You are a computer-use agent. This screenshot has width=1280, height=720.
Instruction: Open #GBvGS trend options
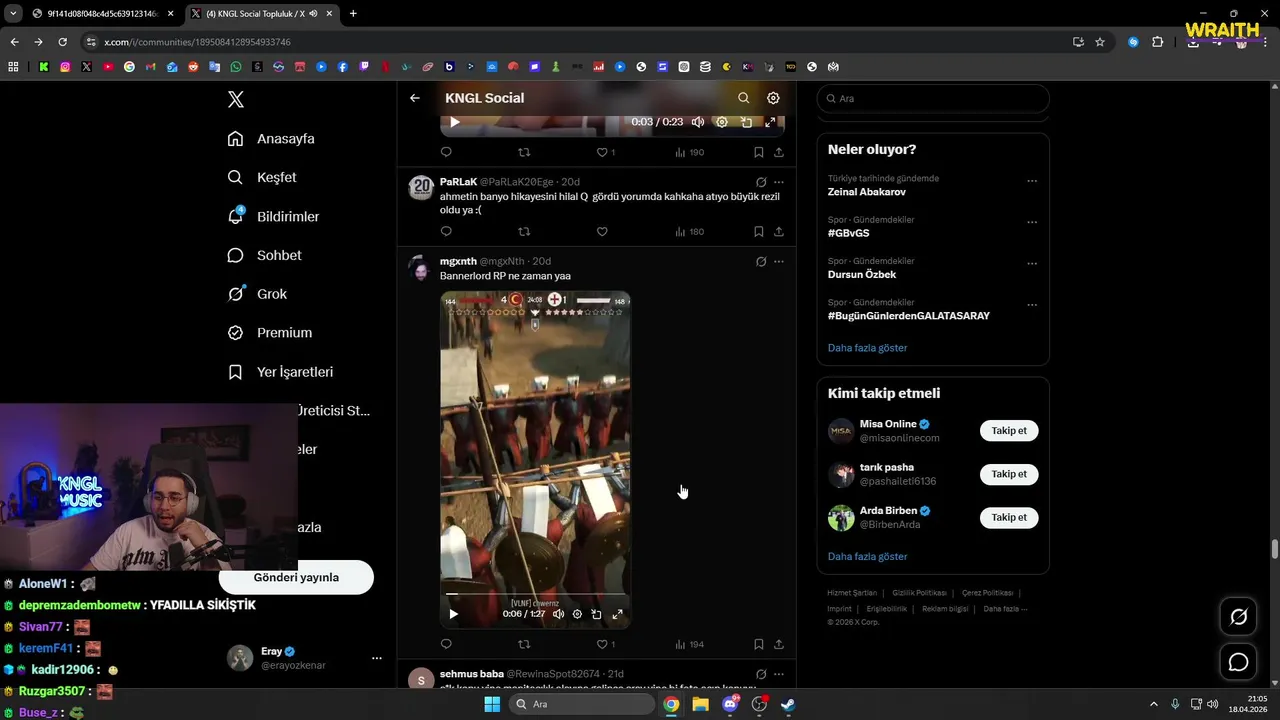pos(1032,222)
